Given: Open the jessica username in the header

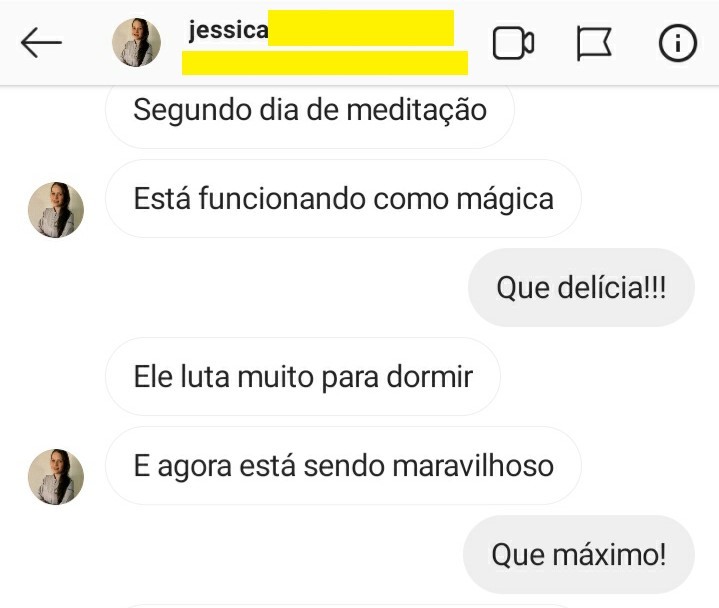Looking at the screenshot, I should pyautogui.click(x=228, y=30).
